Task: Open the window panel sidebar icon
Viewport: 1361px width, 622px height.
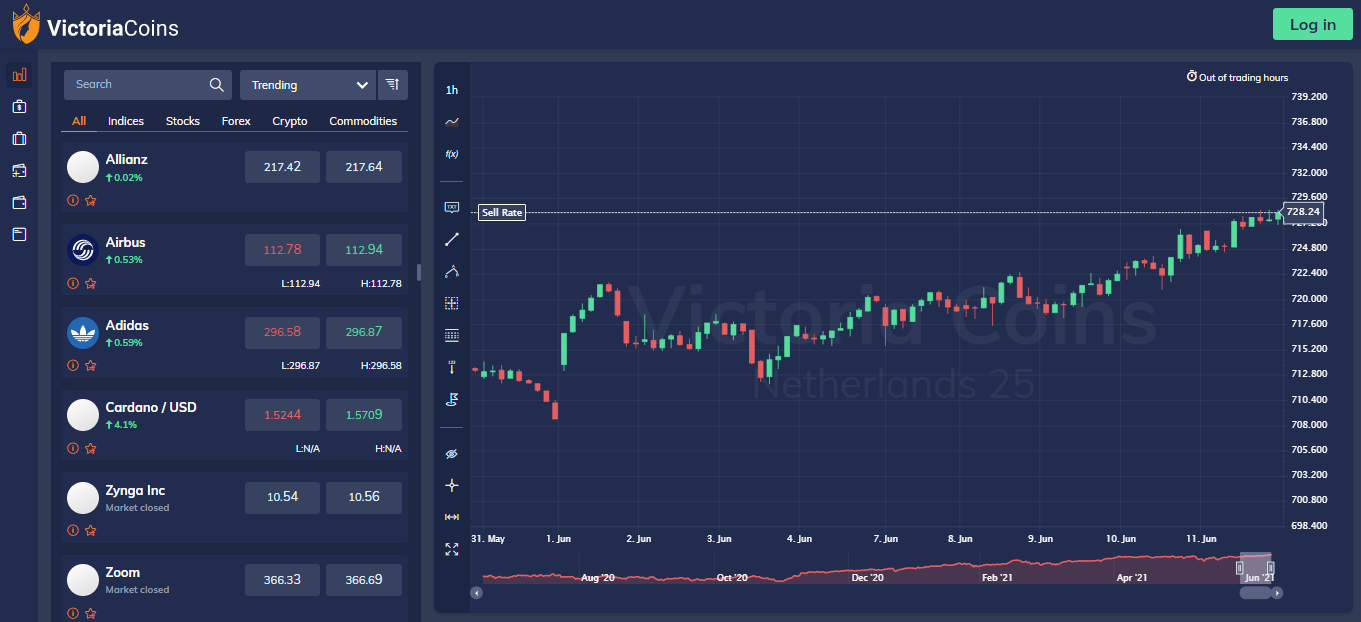Action: click(x=19, y=234)
